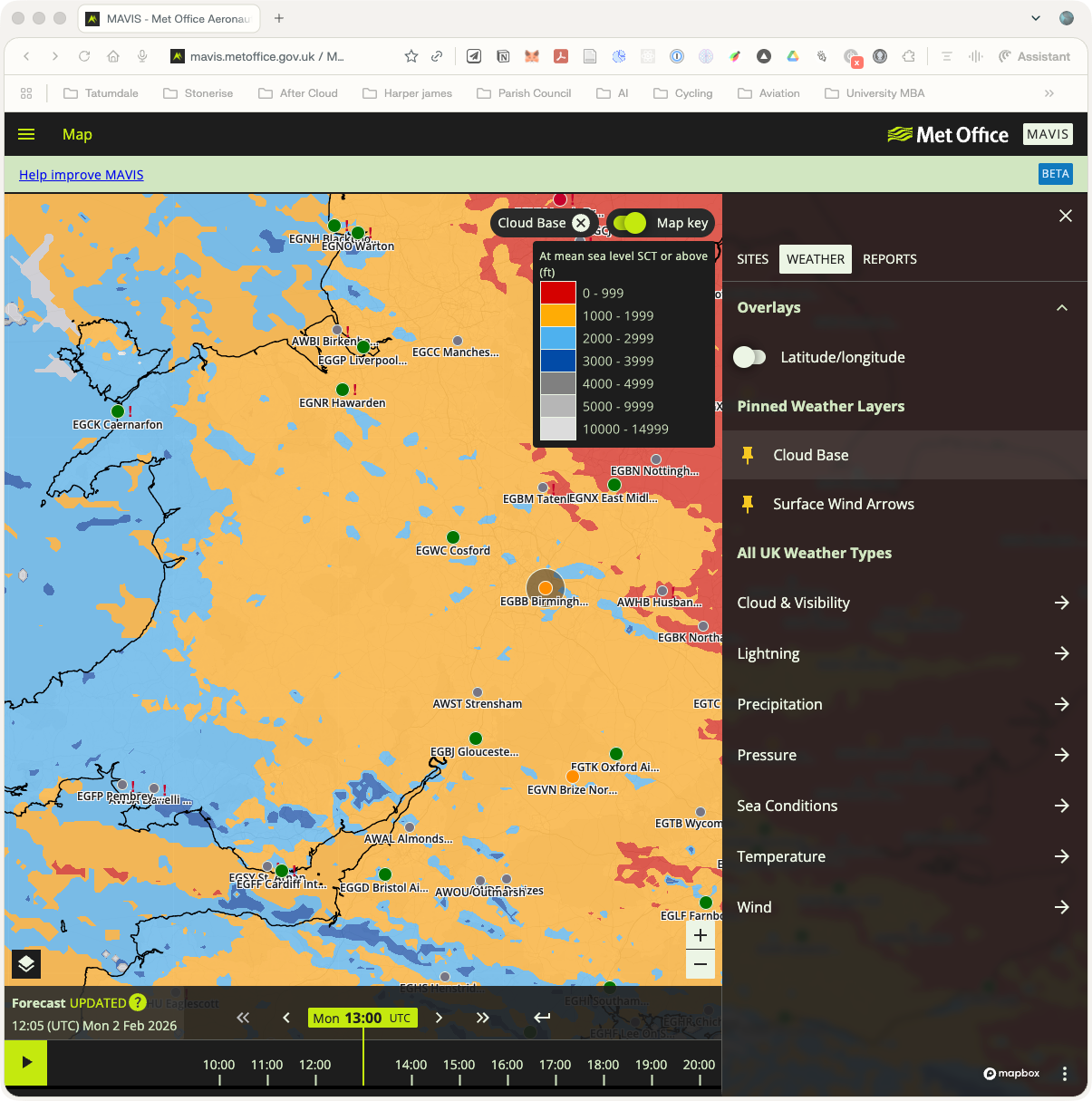This screenshot has height=1101, width=1092.
Task: Open the Aviation bookmarks folder
Action: point(768,93)
